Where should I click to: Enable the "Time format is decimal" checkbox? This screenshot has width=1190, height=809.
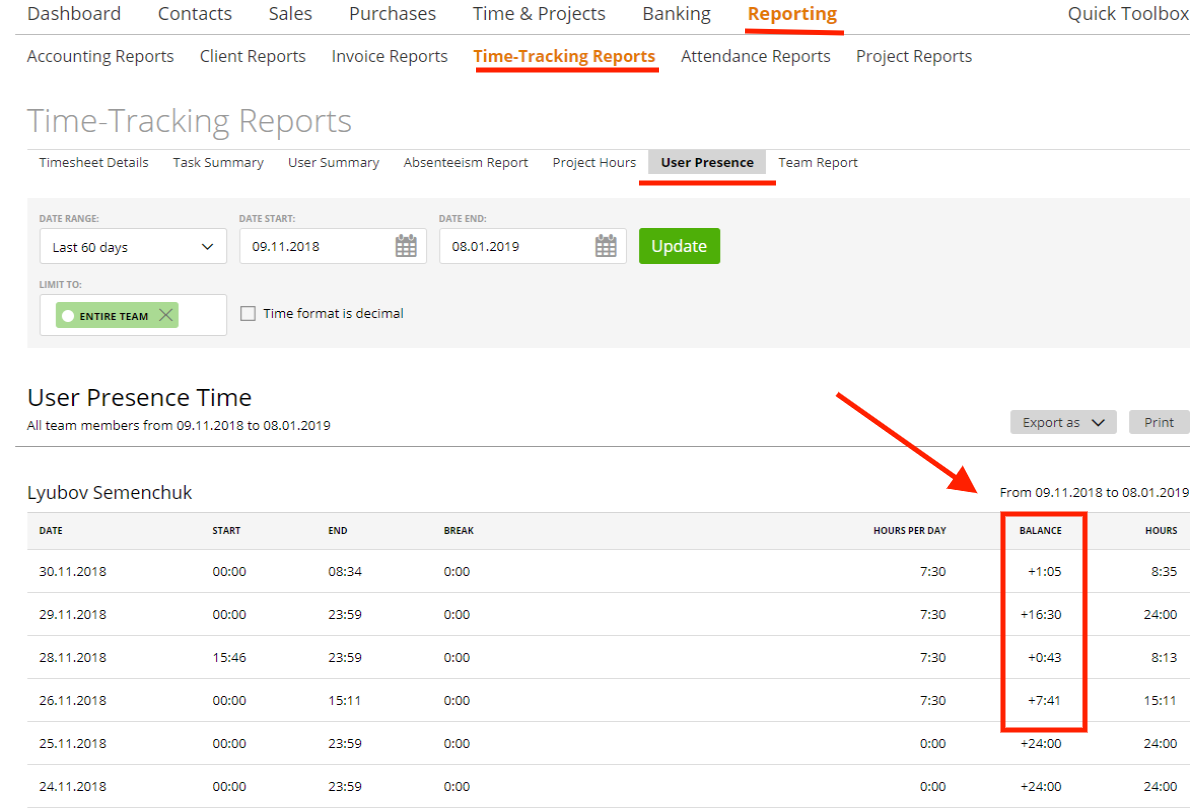247,313
